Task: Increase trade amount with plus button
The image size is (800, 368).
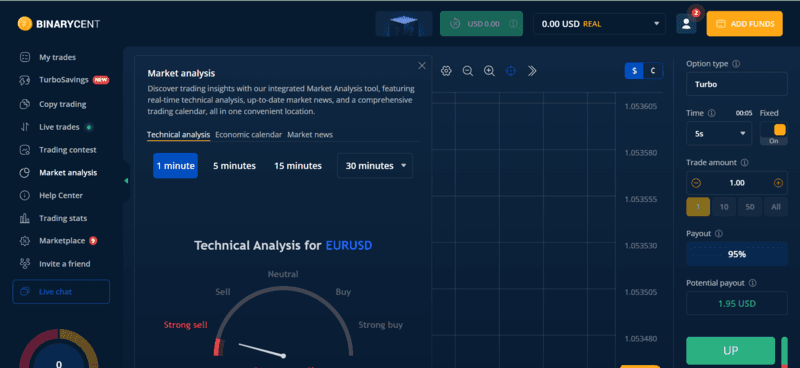Action: [778, 183]
